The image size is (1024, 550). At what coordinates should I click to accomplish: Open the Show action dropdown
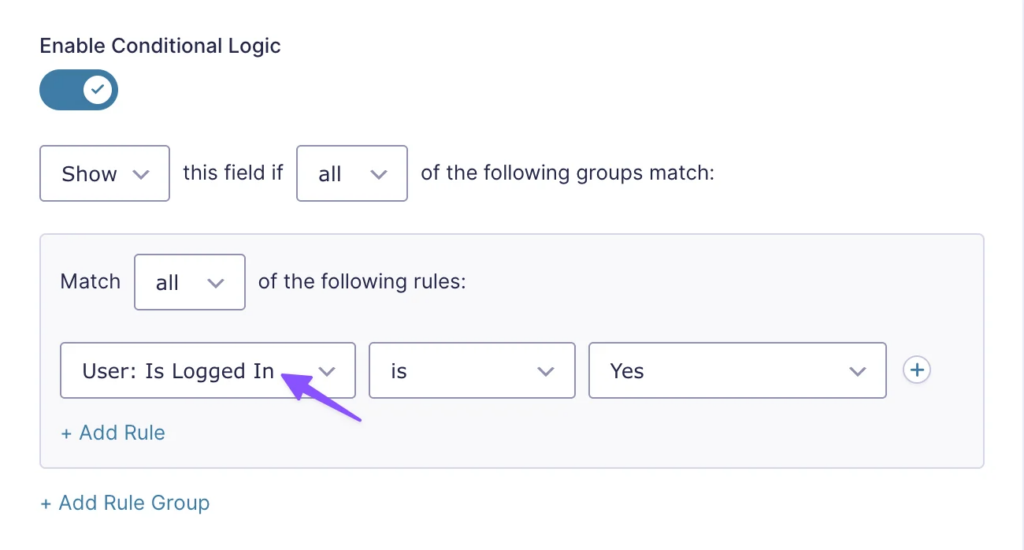point(104,173)
